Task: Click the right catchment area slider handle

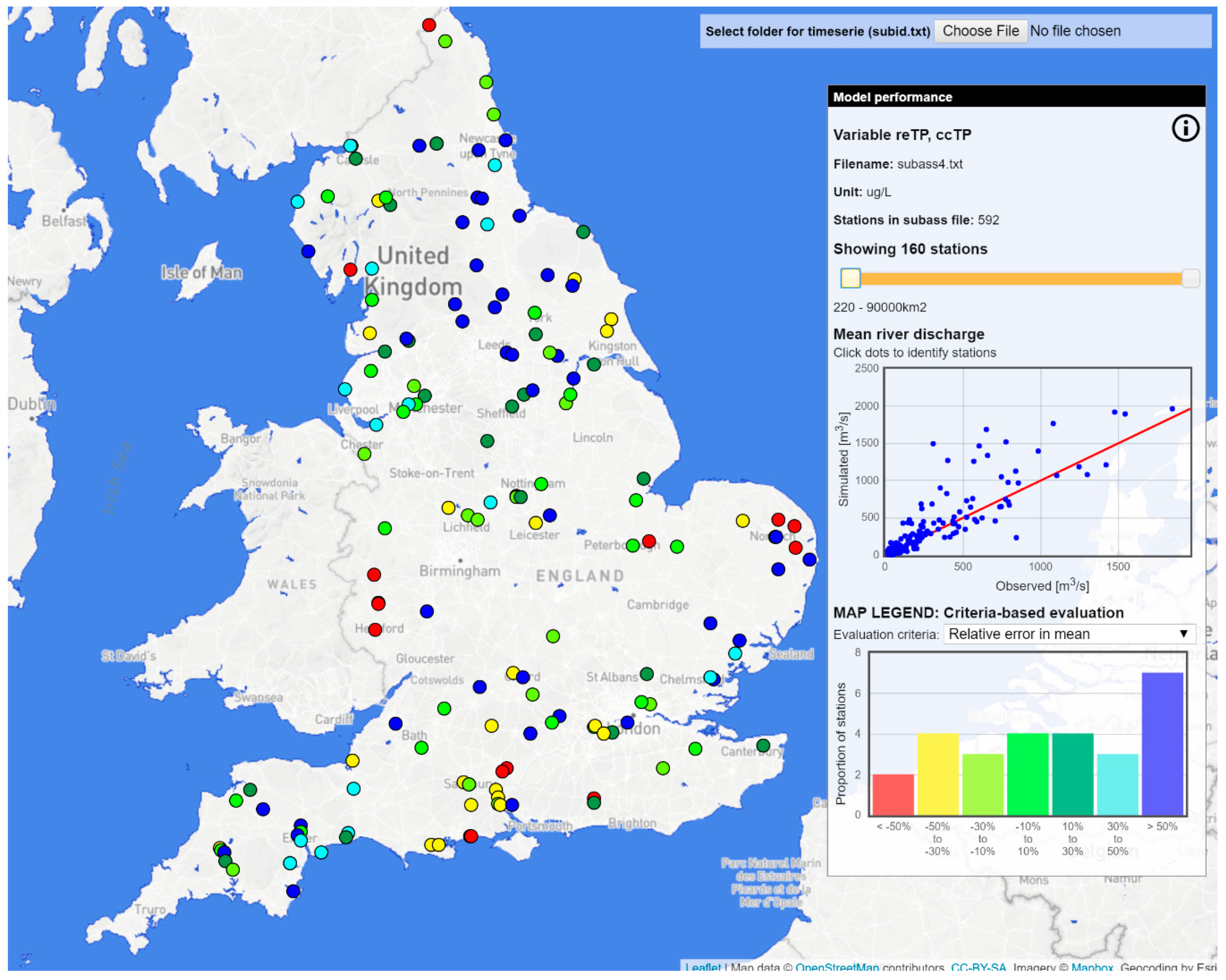Action: 1190,278
